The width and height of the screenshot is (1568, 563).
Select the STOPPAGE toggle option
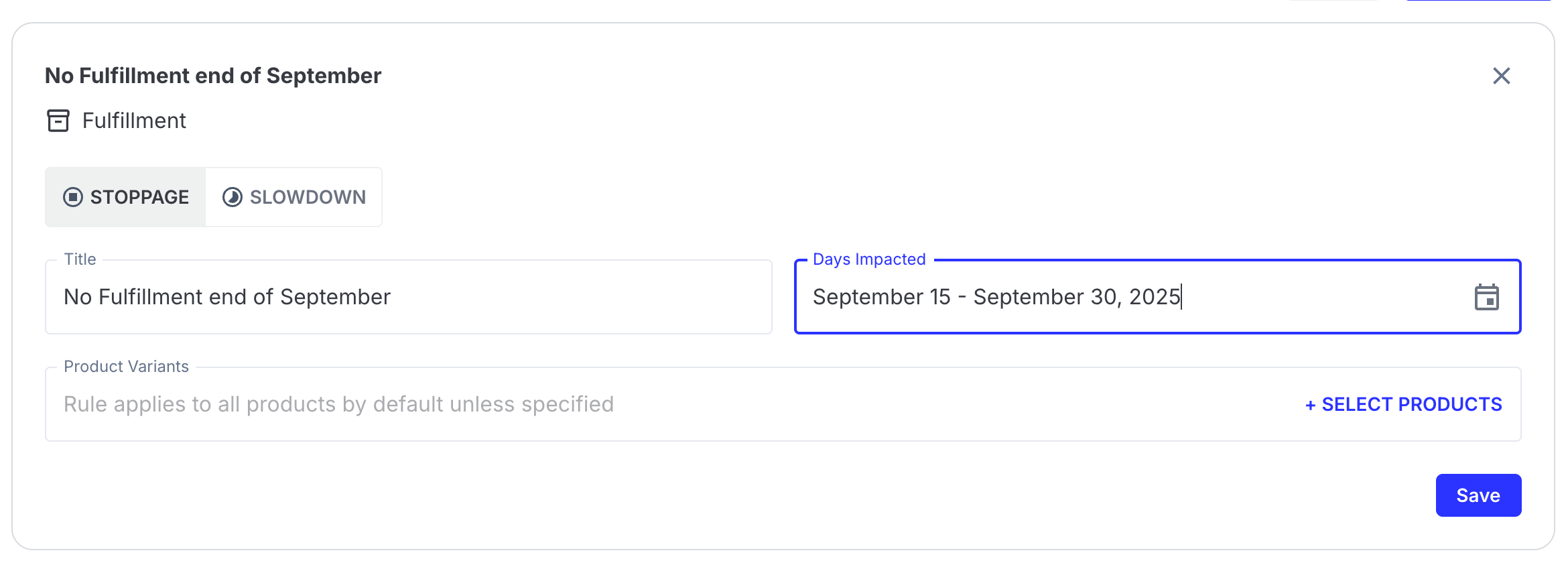pos(126,197)
